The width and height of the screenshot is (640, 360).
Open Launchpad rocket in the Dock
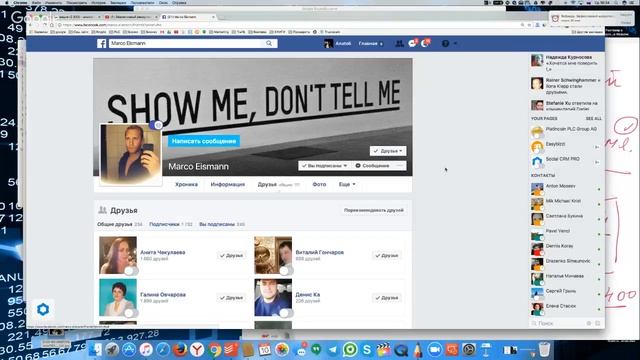click(x=112, y=350)
